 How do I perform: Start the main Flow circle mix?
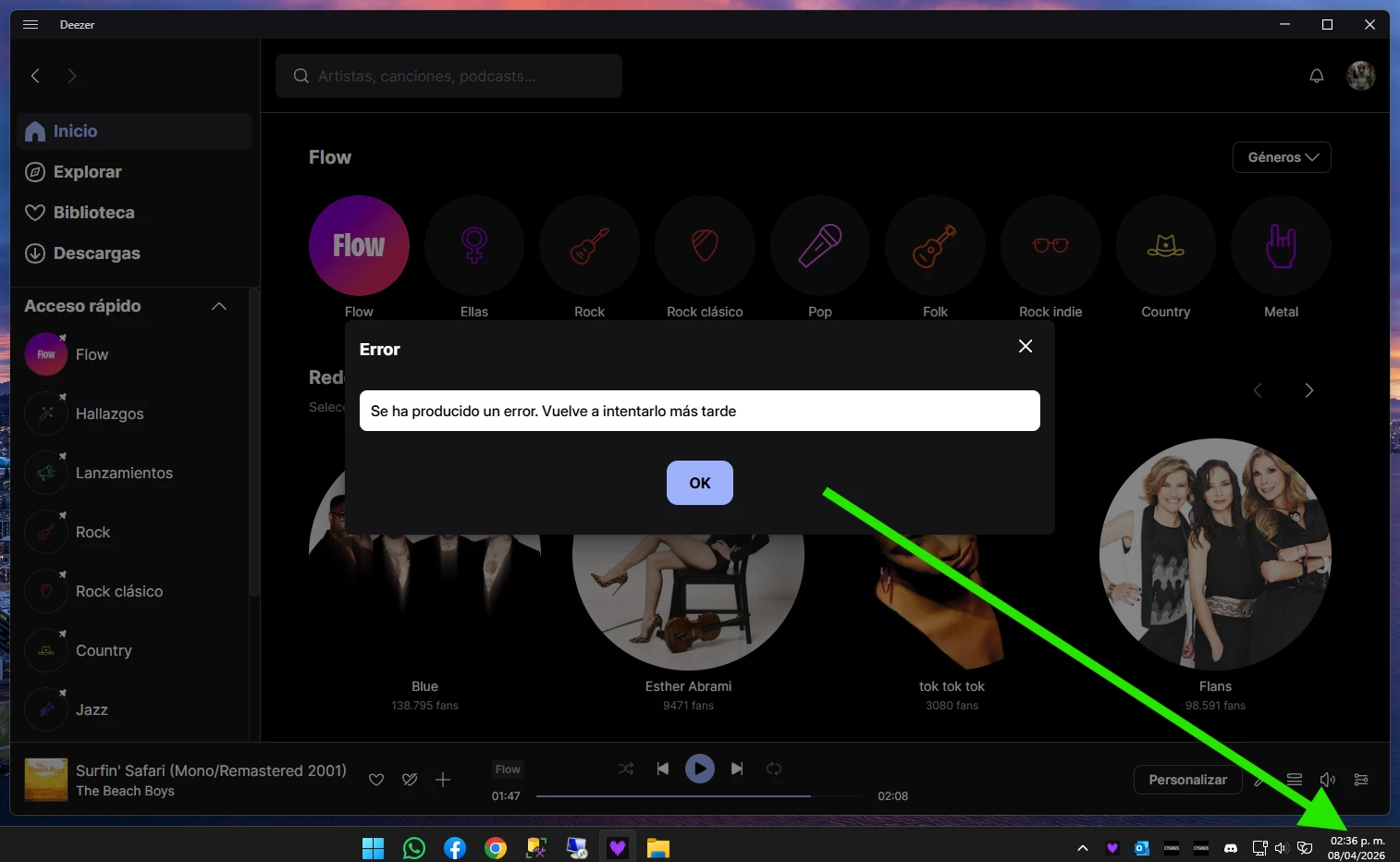(x=359, y=245)
